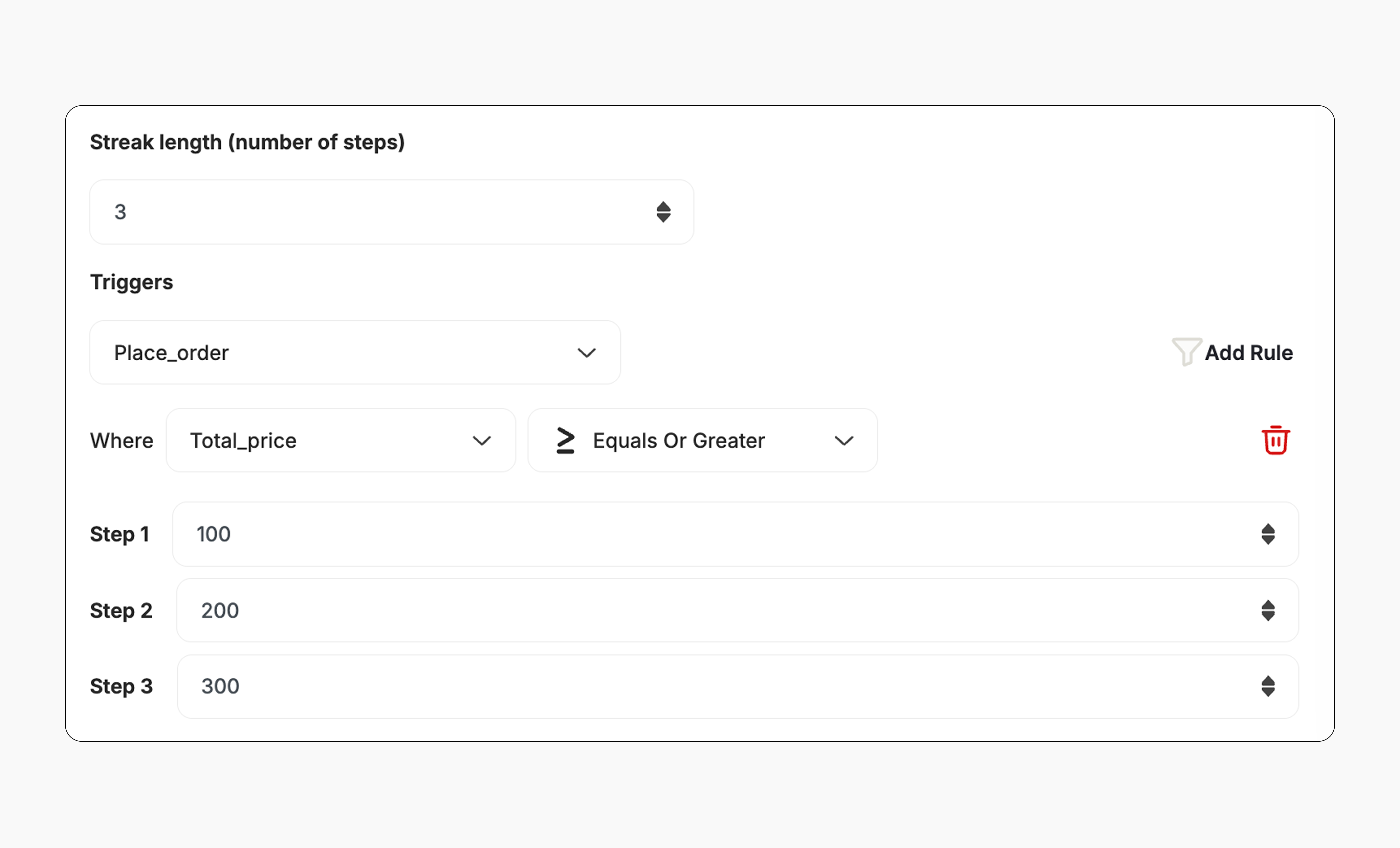Increment Step 2 value with up arrow

[x=1268, y=605]
